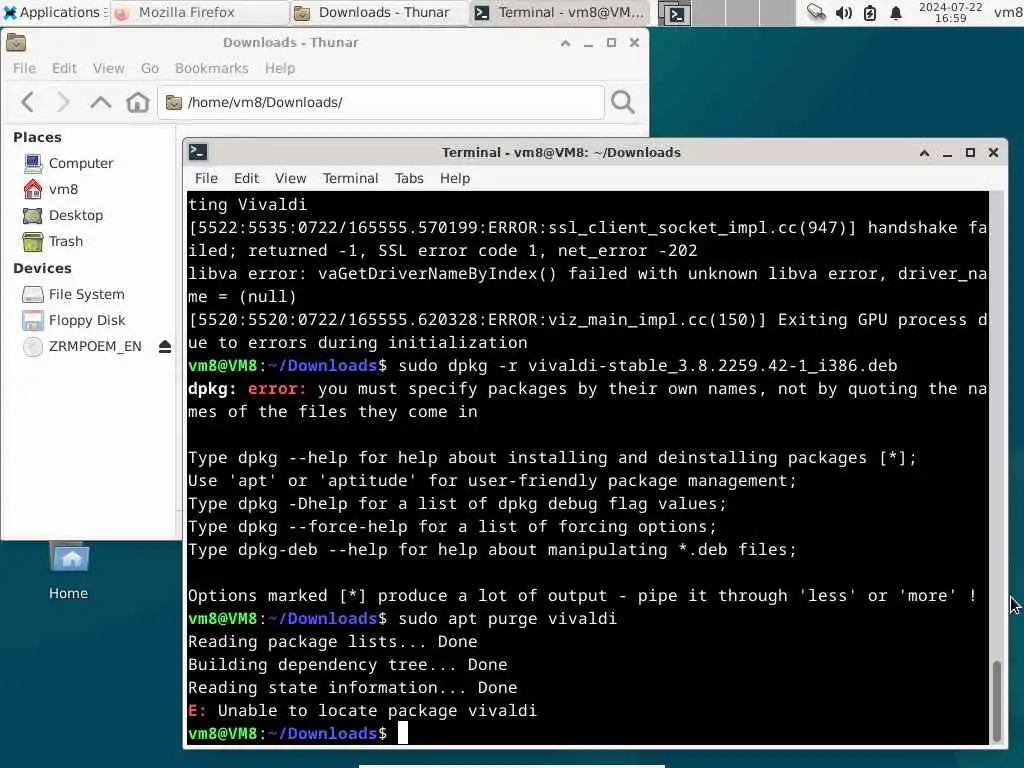Click the volume speaker tray icon

pyautogui.click(x=844, y=13)
